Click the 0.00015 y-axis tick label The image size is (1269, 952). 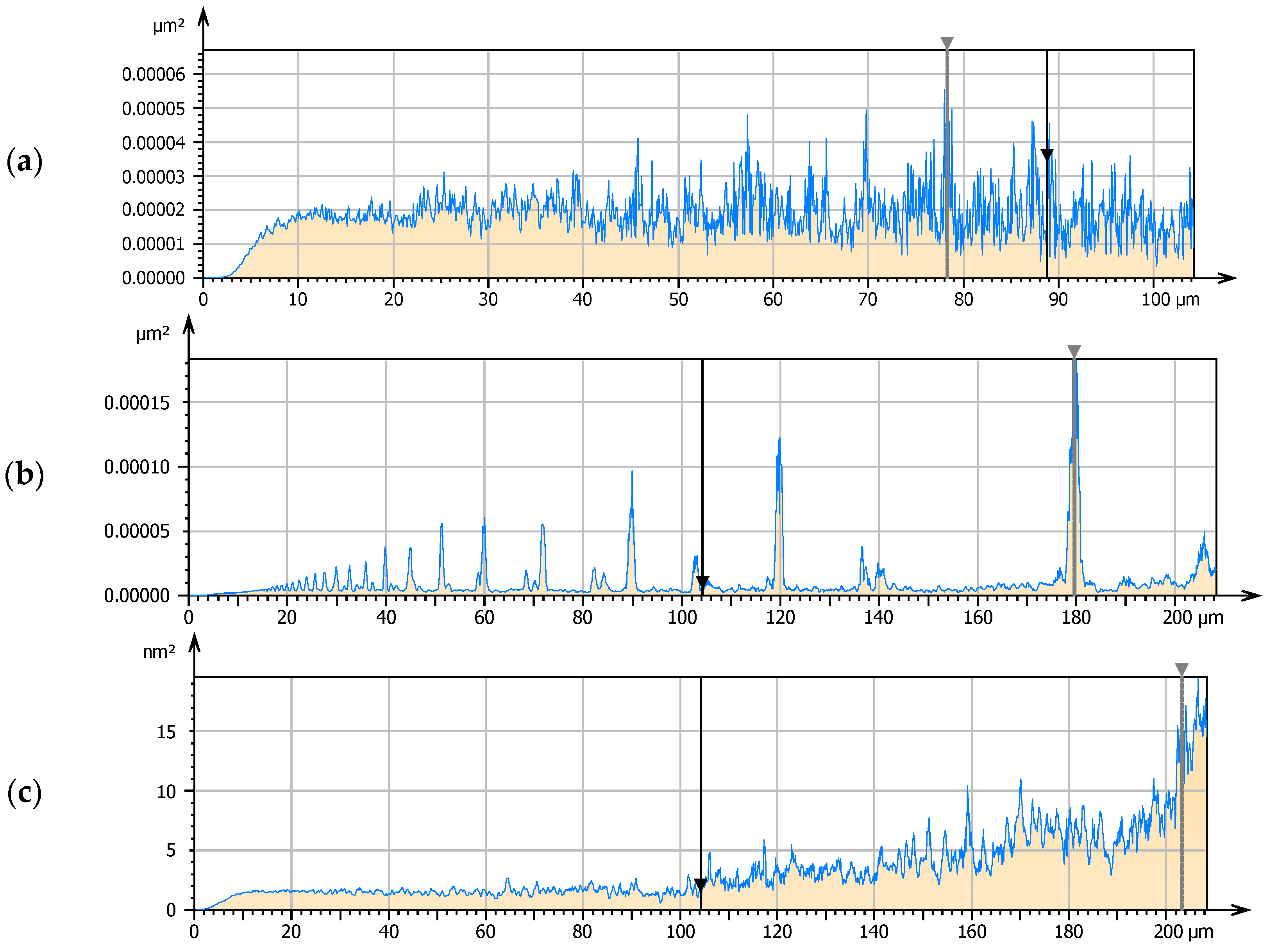pyautogui.click(x=136, y=403)
